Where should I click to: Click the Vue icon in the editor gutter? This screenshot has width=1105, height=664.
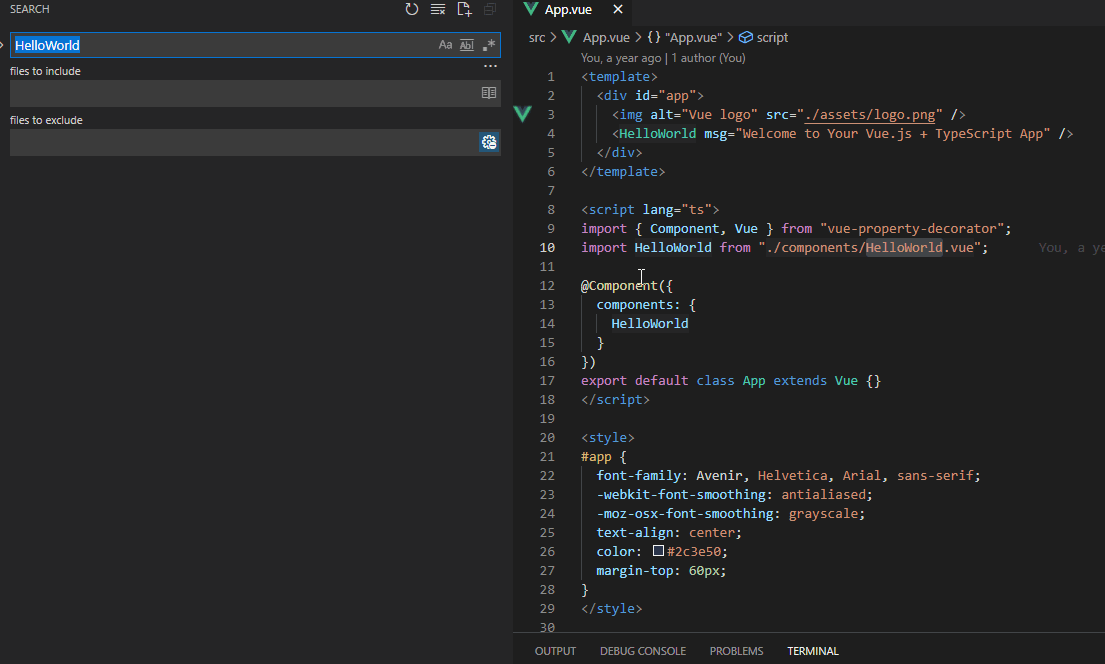522,114
